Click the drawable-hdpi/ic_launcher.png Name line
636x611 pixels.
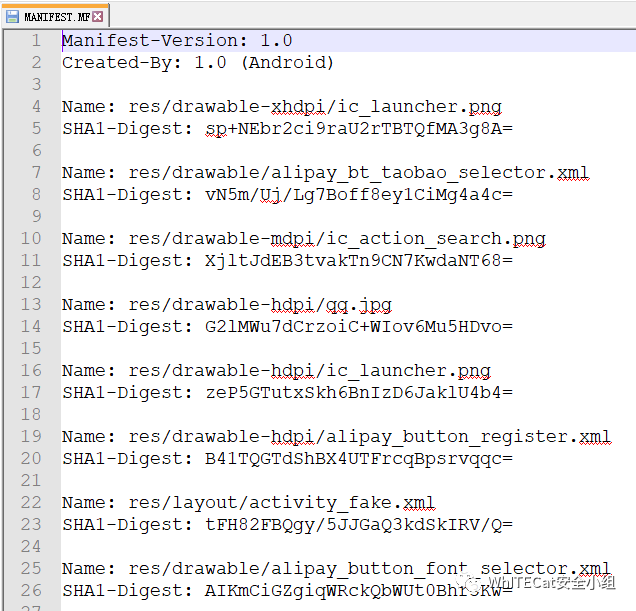(276, 371)
